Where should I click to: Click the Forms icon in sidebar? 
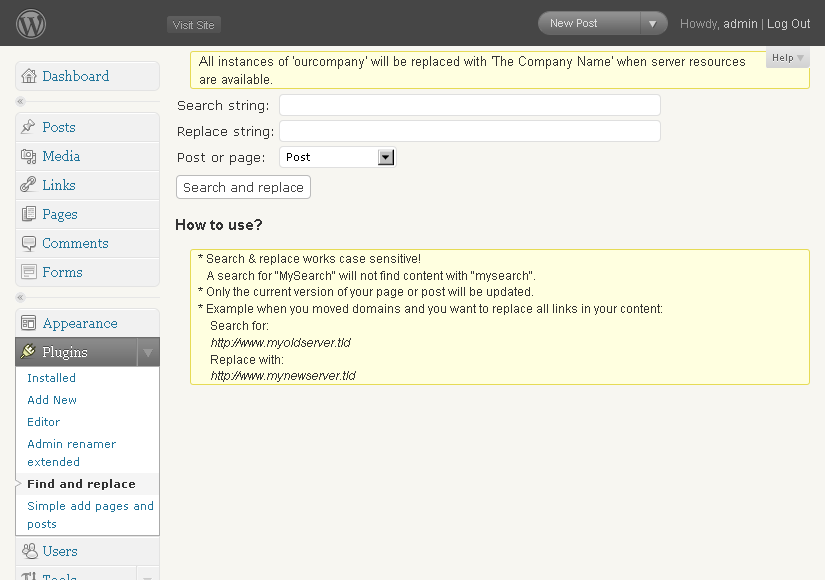28,272
